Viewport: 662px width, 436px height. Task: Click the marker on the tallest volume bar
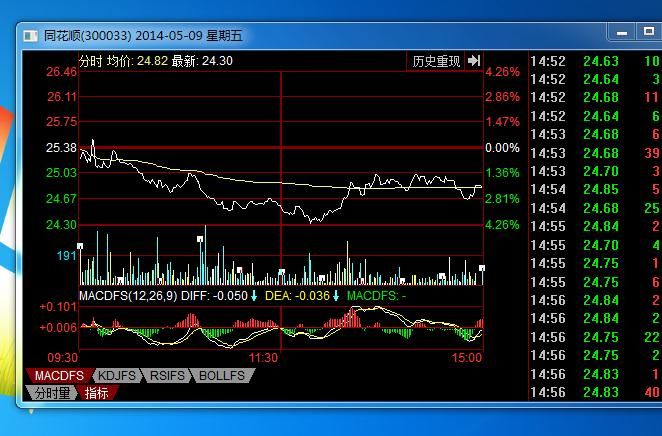tap(200, 239)
